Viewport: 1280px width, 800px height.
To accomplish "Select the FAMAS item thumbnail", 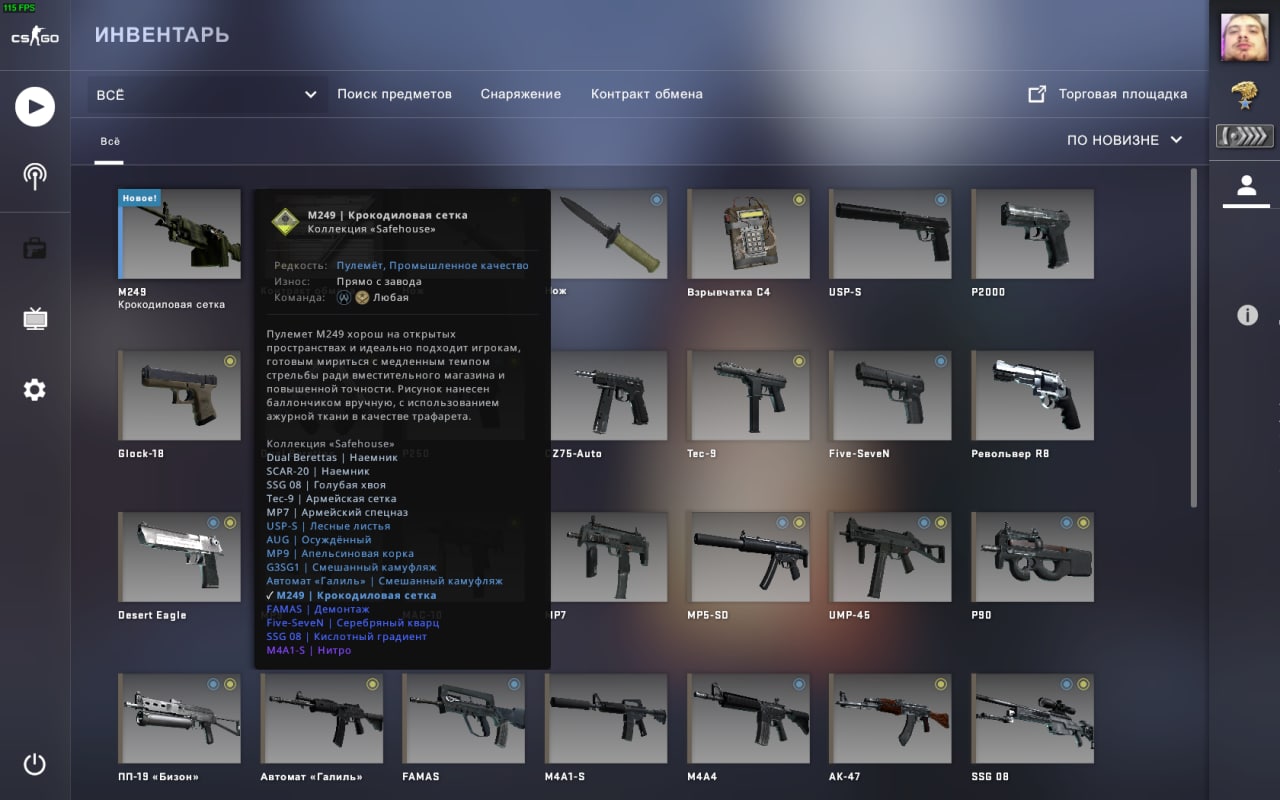I will tap(463, 718).
